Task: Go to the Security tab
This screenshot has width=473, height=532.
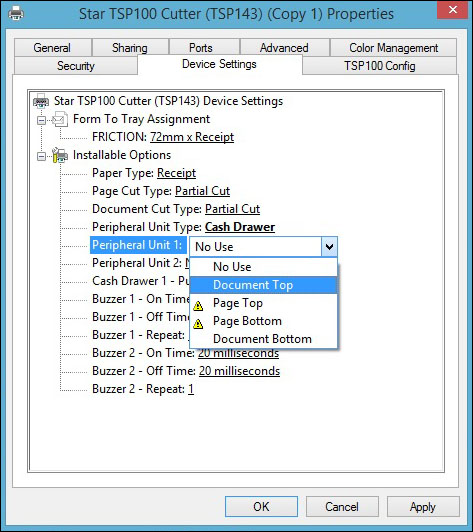Action: click(x=76, y=65)
